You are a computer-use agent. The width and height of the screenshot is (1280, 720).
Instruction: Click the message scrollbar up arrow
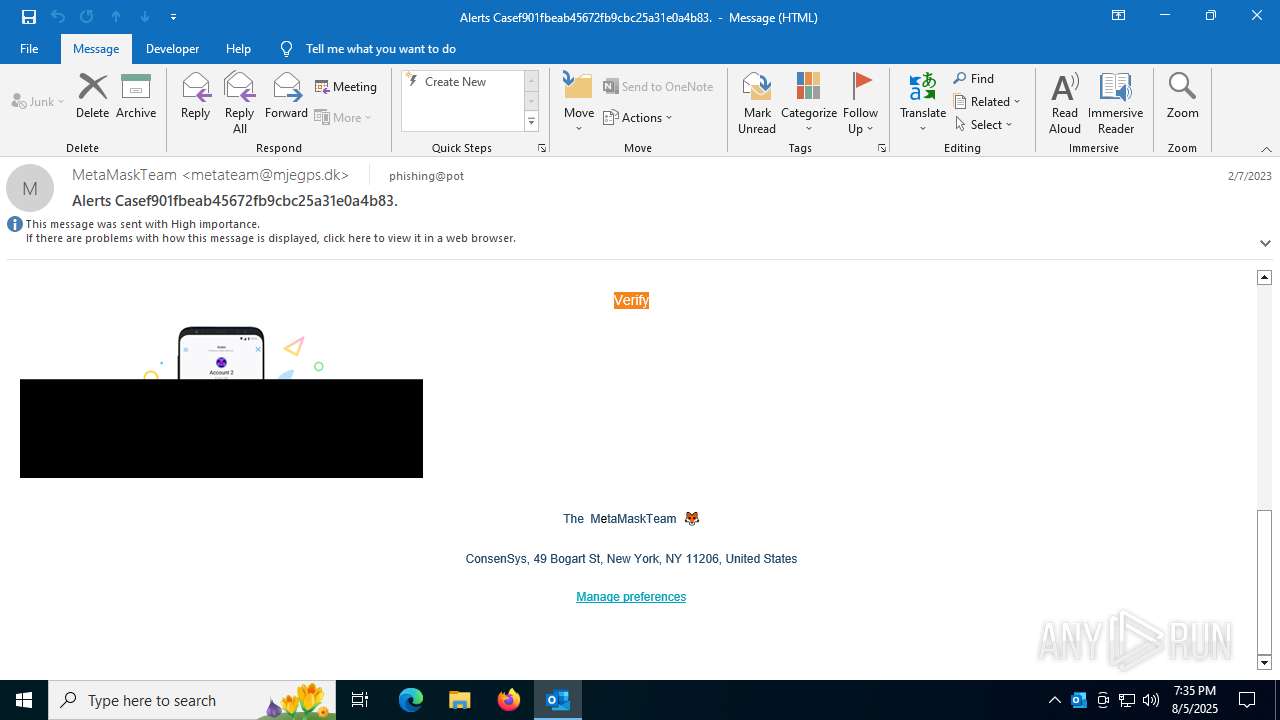tap(1264, 277)
